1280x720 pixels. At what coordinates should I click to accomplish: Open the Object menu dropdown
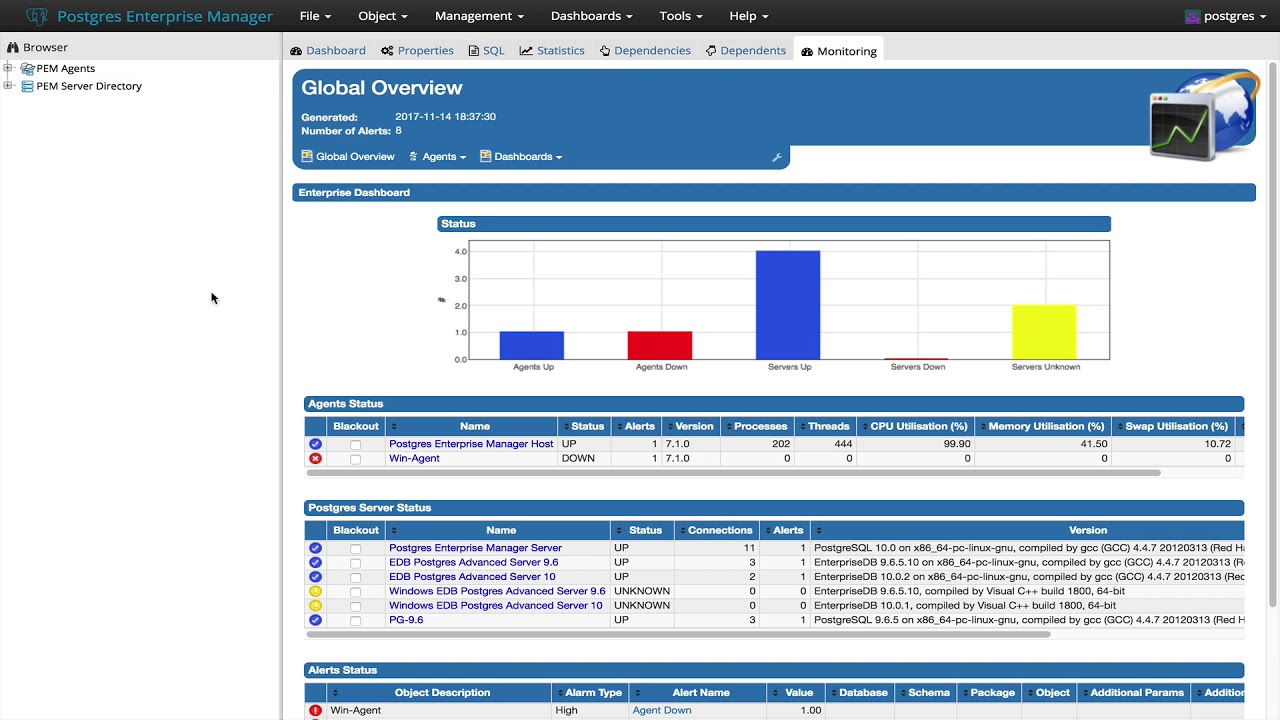pos(383,16)
